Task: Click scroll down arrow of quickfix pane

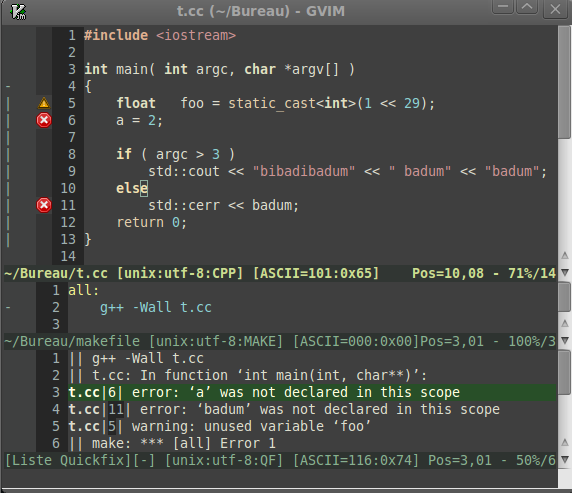Action: coord(565,459)
